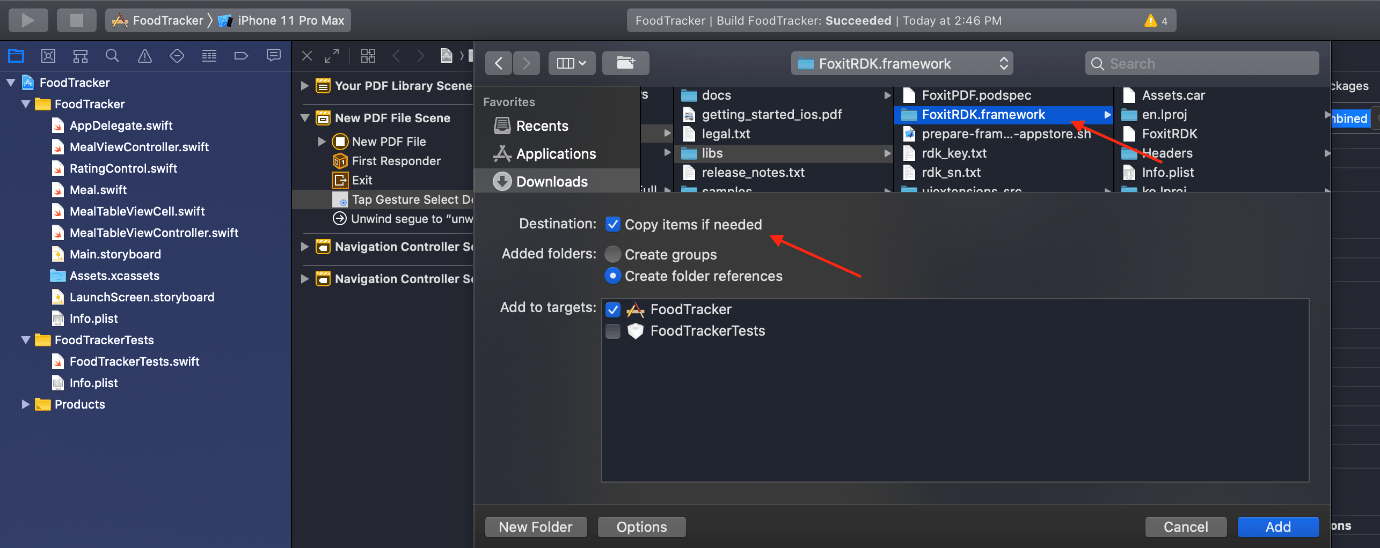Image resolution: width=1380 pixels, height=548 pixels.
Task: Click the Options button
Action: [641, 527]
